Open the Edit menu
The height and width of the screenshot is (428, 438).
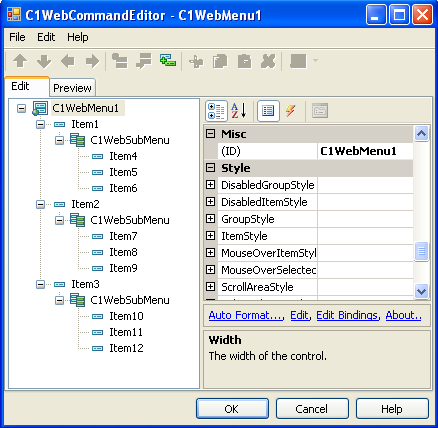[46, 37]
